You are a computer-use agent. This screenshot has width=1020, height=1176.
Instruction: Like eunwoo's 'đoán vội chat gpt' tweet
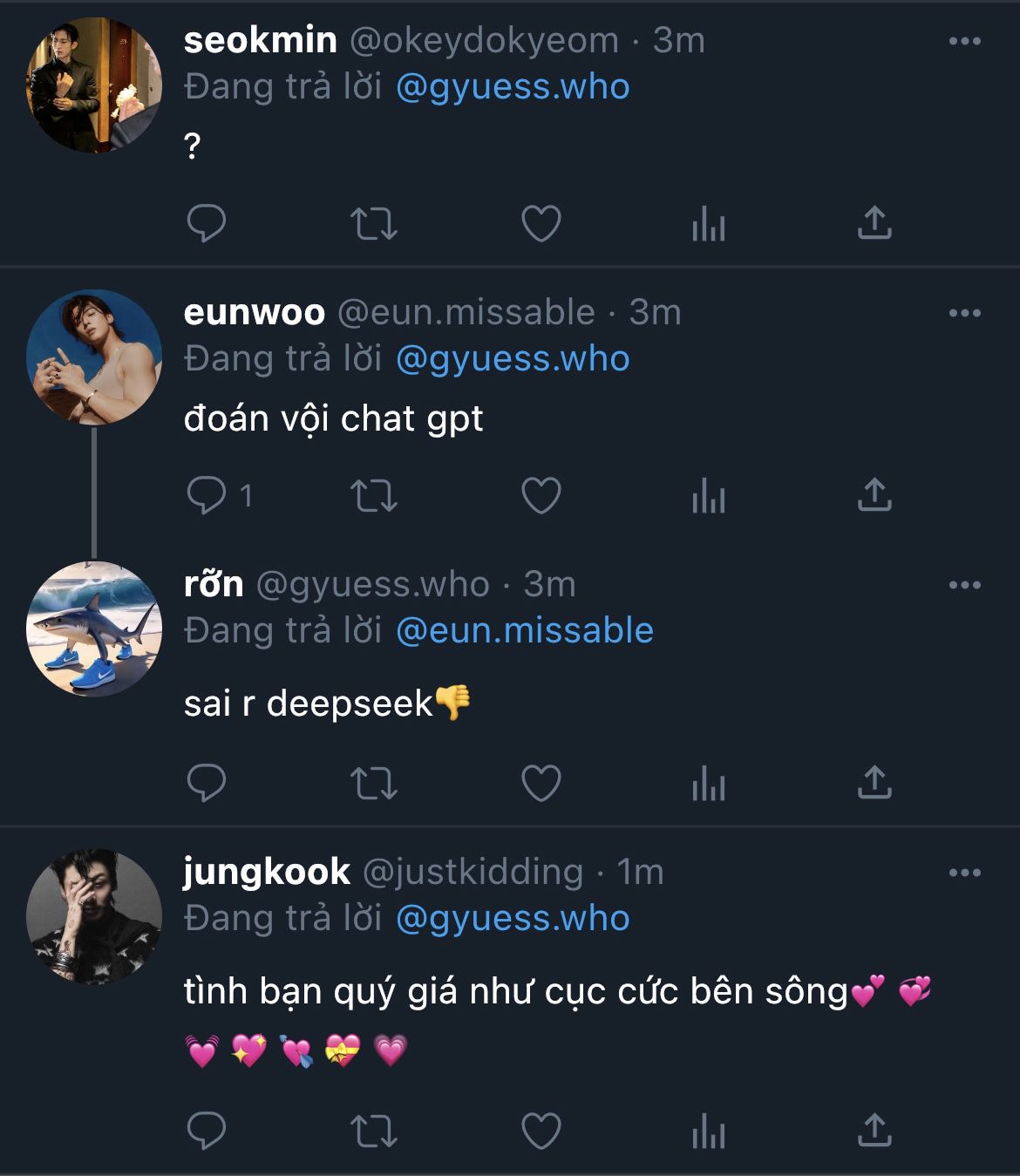pos(541,496)
